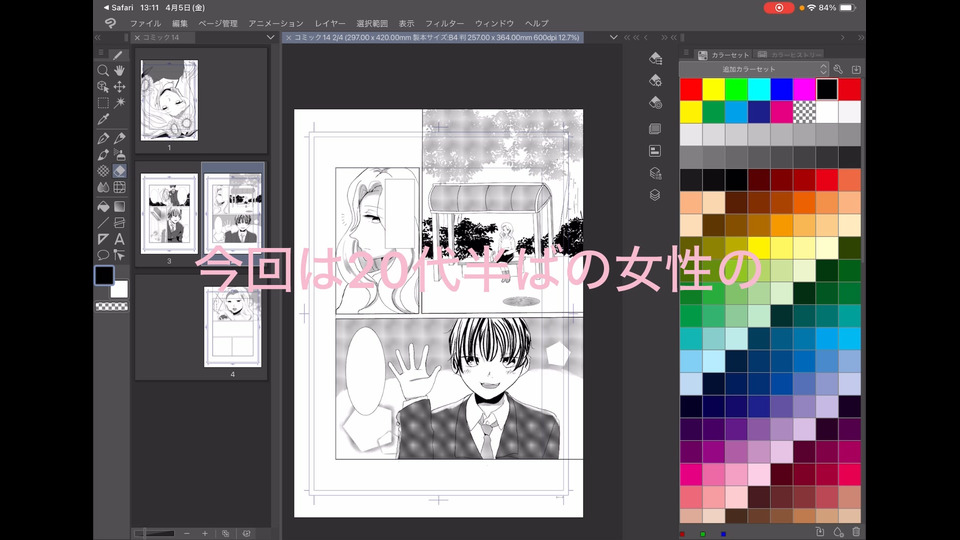Switch to the カラーセット tab
The width and height of the screenshot is (960, 540).
click(x=724, y=54)
